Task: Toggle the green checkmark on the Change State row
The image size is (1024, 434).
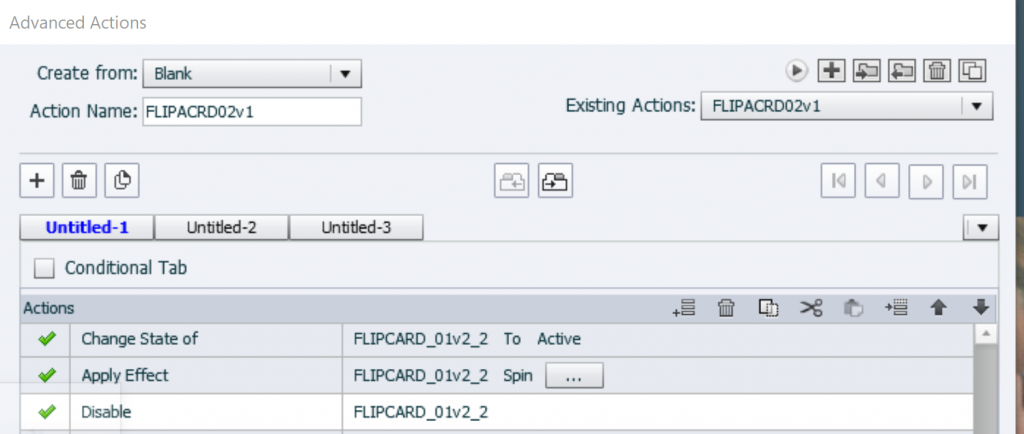Action: coord(46,339)
